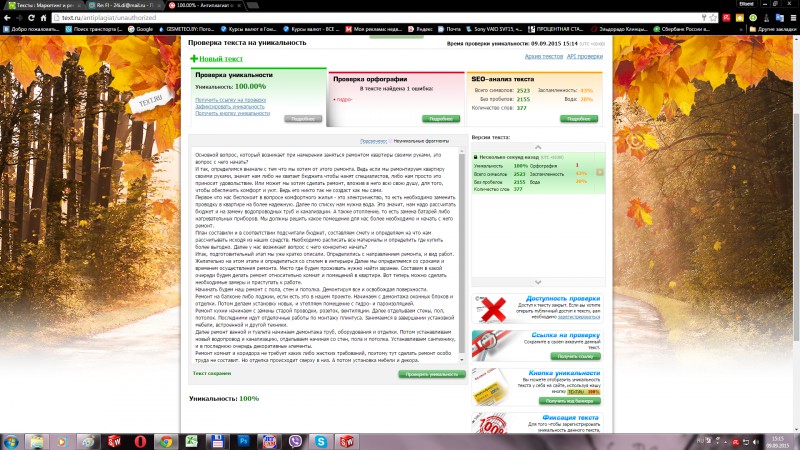Open the Google bookmark
Image resolution: width=800 pixels, height=450 pixels.
click(140, 29)
